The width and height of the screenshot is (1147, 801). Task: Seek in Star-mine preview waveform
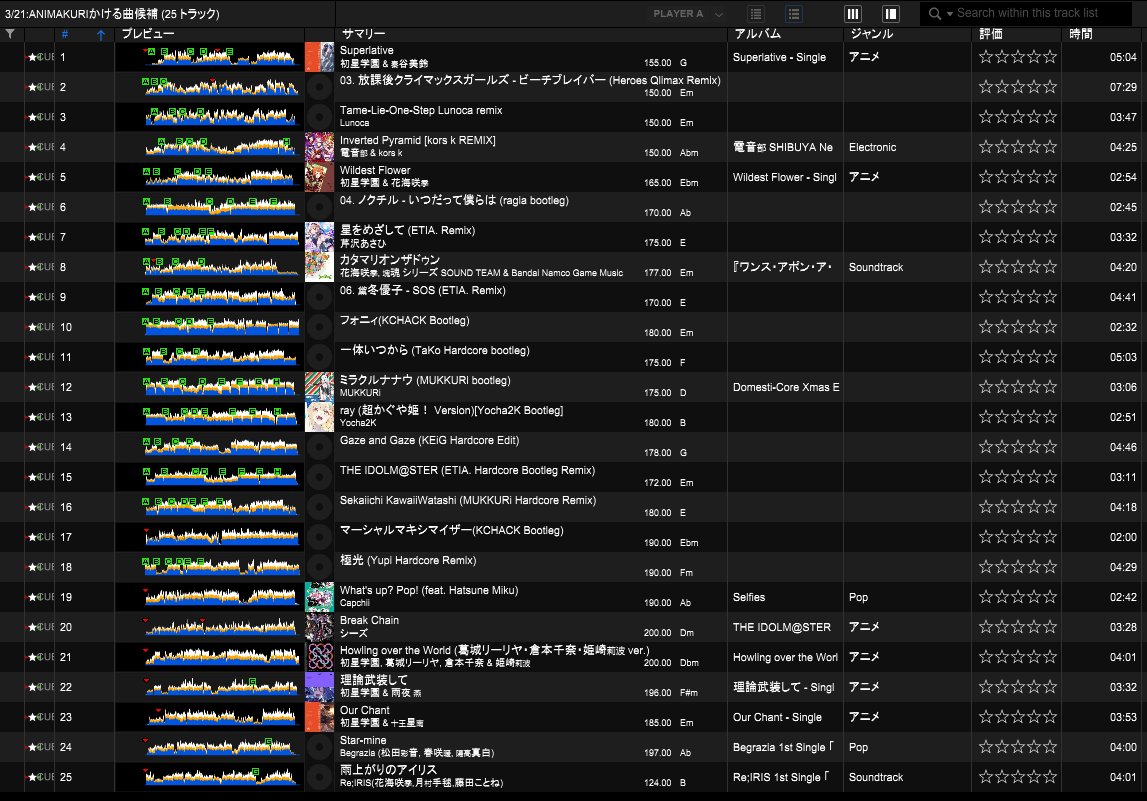coord(221,746)
